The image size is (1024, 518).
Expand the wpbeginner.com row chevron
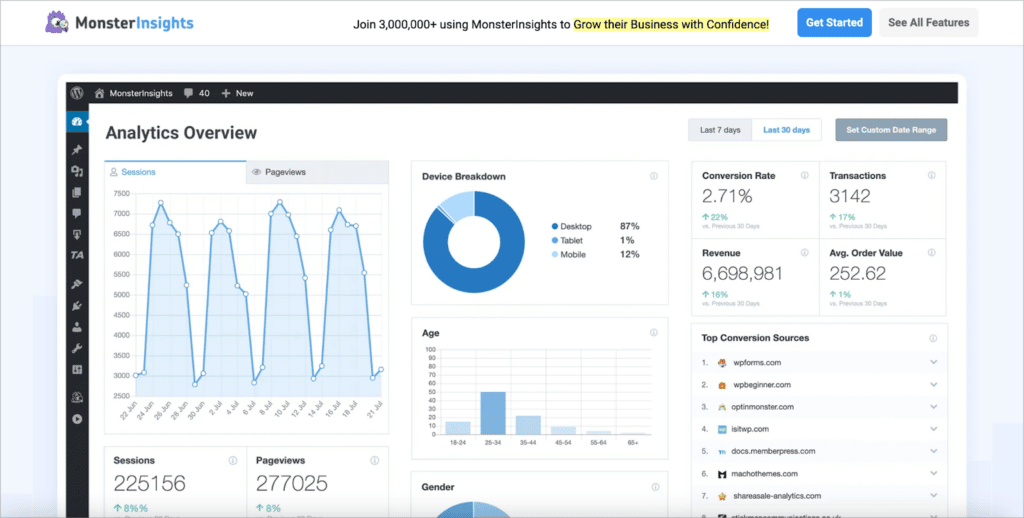[934, 385]
